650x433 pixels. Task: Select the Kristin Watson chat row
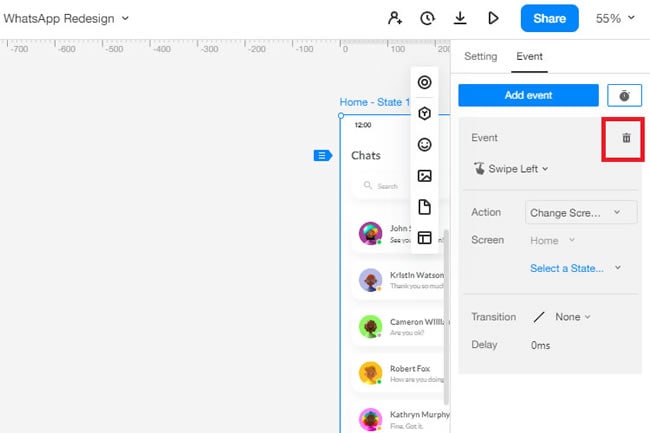pos(400,280)
